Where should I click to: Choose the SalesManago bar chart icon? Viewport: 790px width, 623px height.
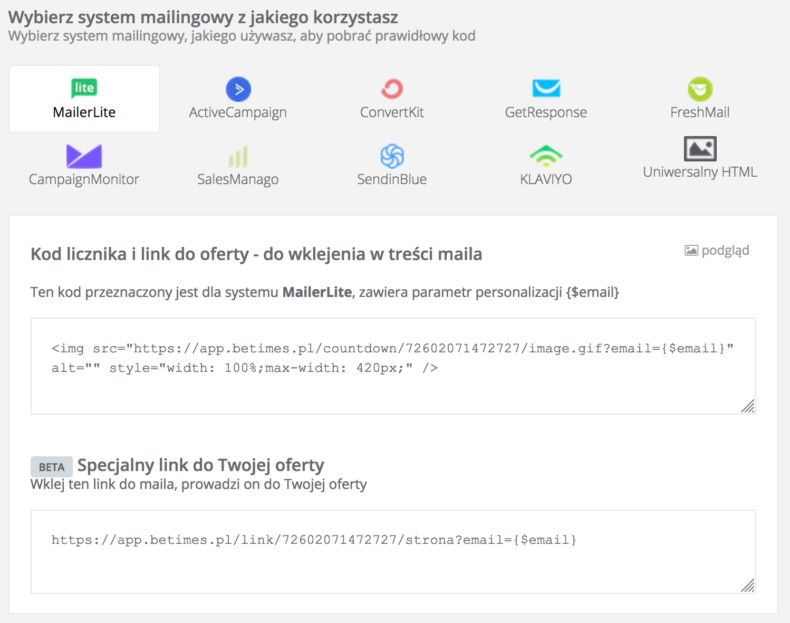coord(238,156)
